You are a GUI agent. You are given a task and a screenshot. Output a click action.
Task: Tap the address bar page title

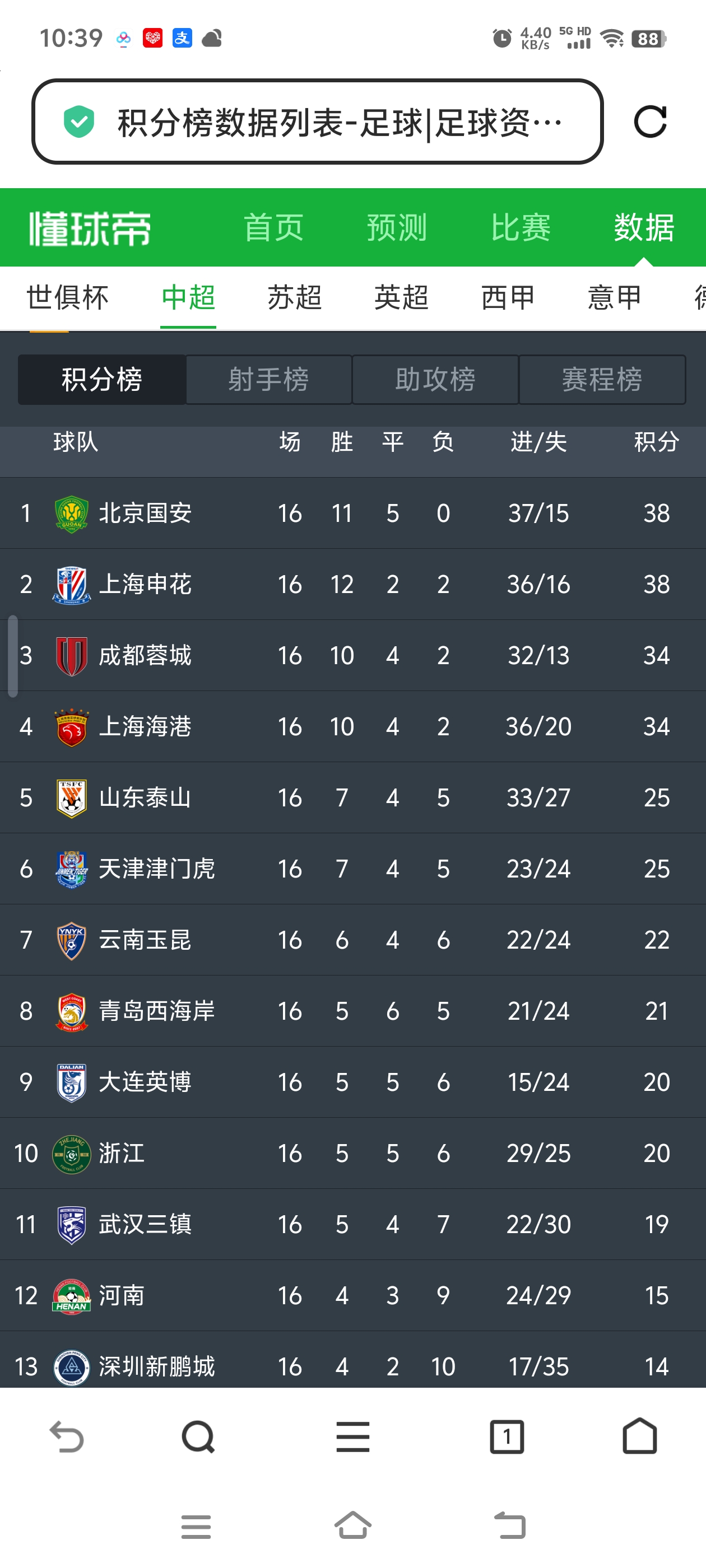click(x=340, y=123)
